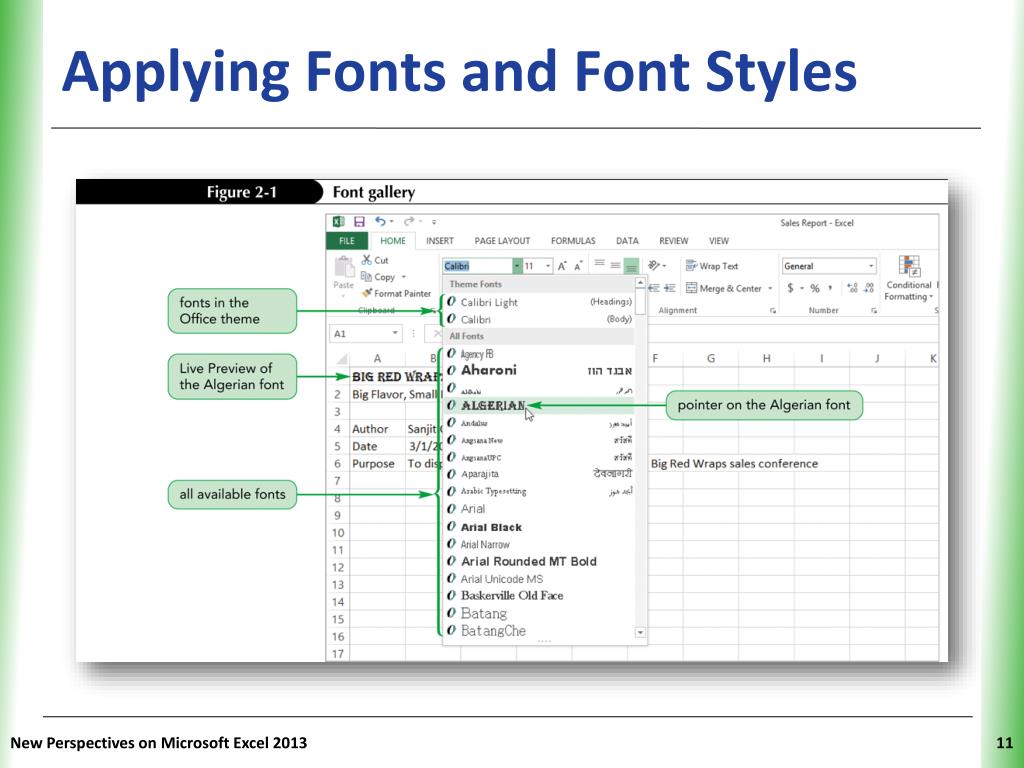Viewport: 1024px width, 768px height.
Task: Select the Agency FB font
Action: [539, 354]
